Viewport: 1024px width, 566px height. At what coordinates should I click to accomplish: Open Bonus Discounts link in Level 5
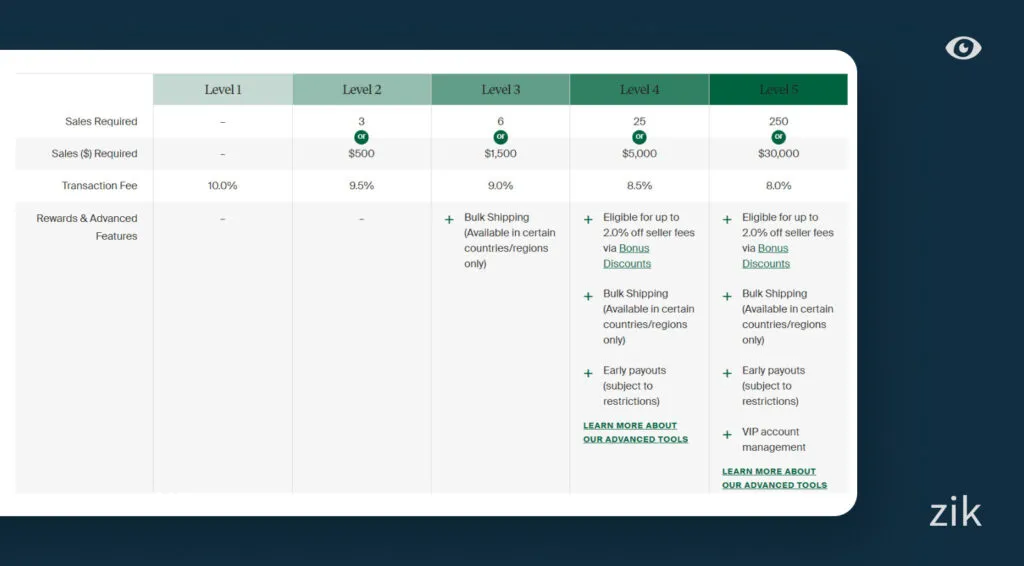(x=766, y=256)
